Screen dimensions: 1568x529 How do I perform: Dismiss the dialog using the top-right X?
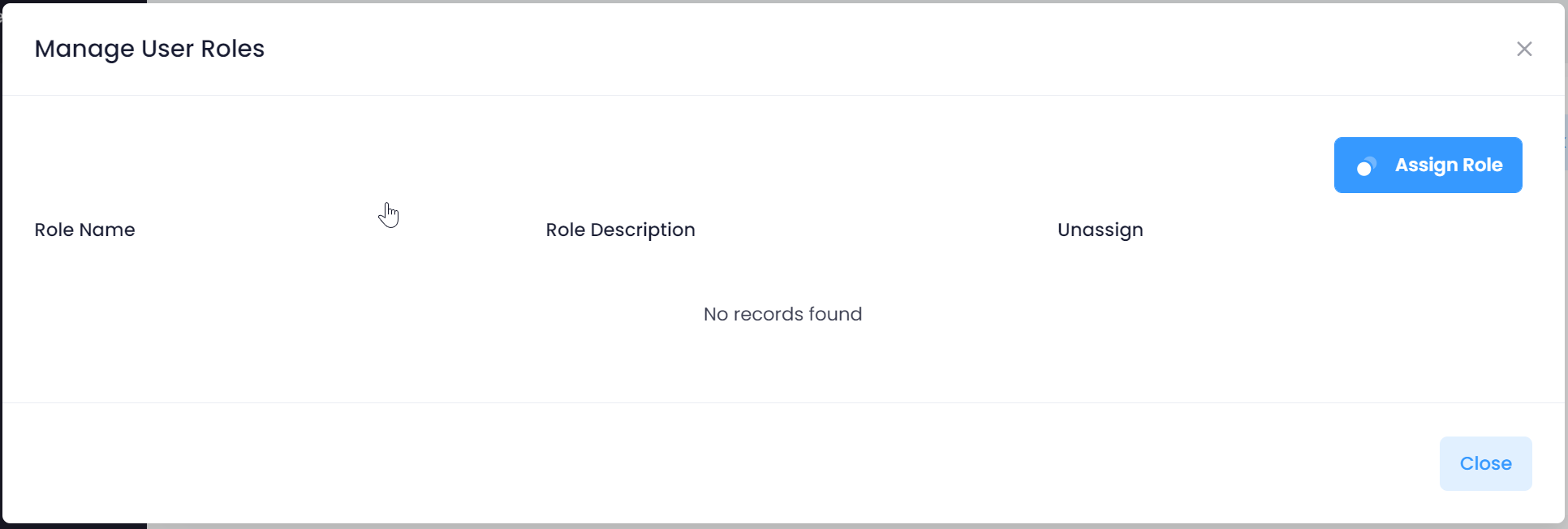pos(1524,49)
